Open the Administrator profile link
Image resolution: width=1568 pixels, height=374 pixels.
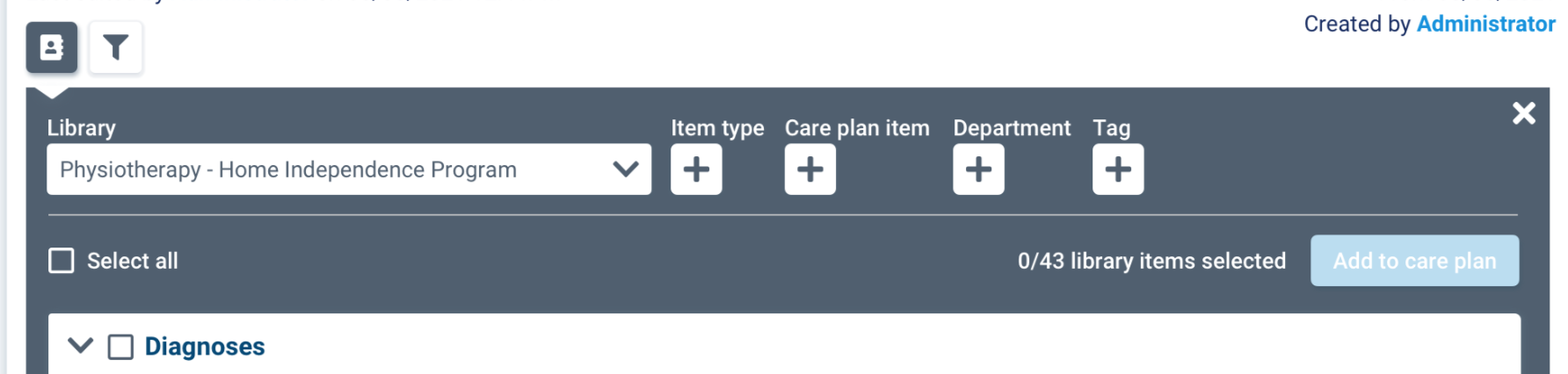pyautogui.click(x=1485, y=24)
